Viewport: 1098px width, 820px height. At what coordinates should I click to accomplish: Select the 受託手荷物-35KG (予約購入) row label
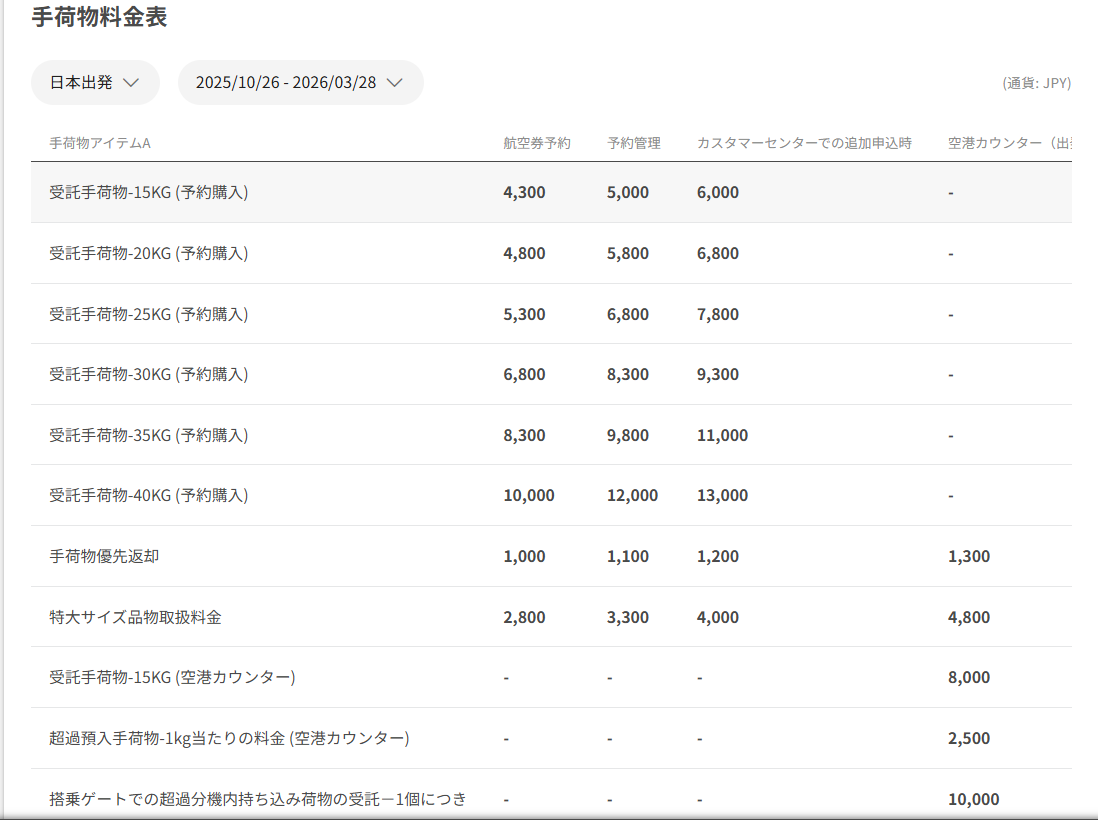(149, 435)
